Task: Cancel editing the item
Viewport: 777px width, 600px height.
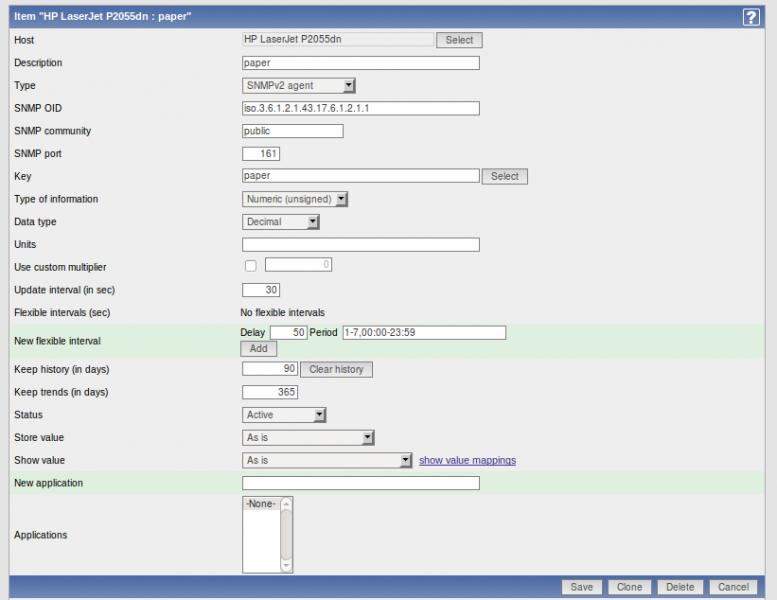Action: (x=733, y=587)
